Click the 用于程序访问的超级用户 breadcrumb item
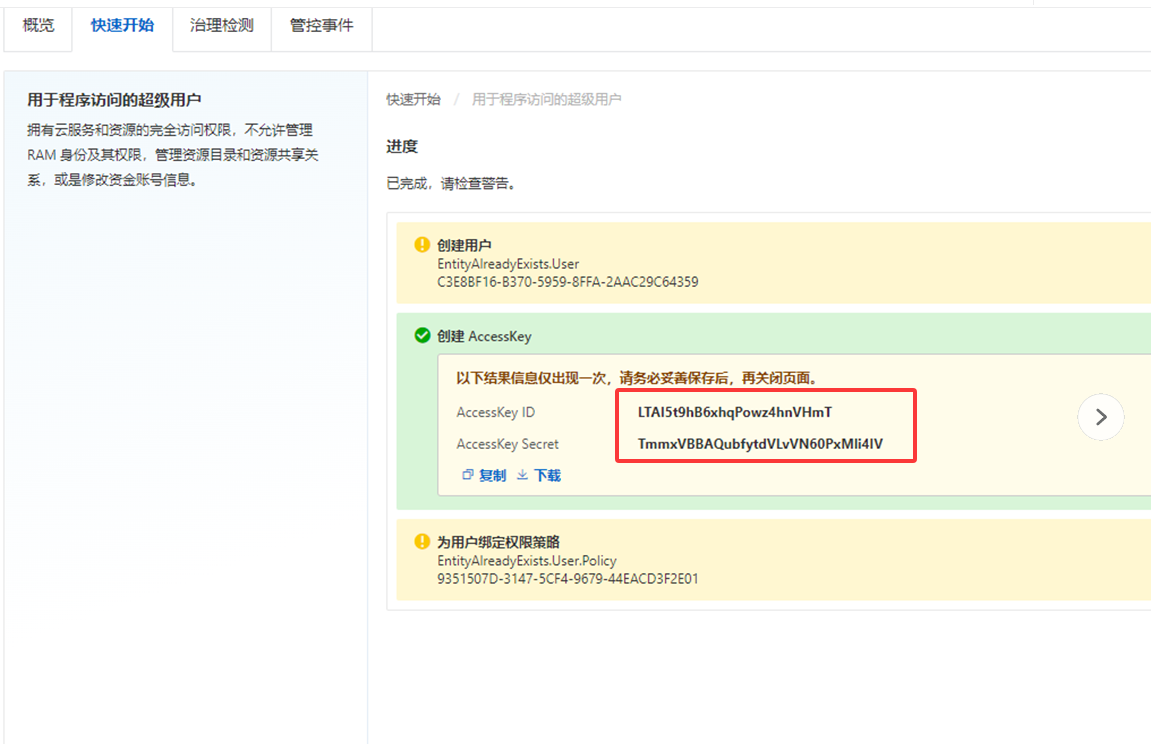 [x=546, y=99]
